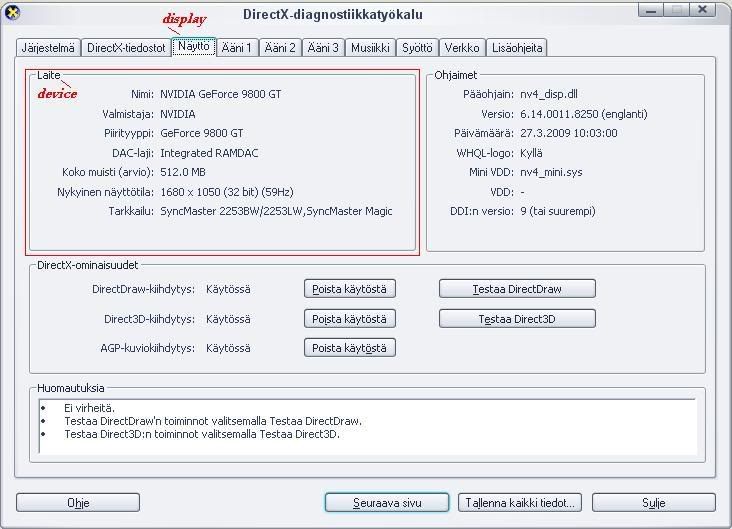Open the Musiikki tab
The height and width of the screenshot is (529, 732).
click(x=370, y=48)
